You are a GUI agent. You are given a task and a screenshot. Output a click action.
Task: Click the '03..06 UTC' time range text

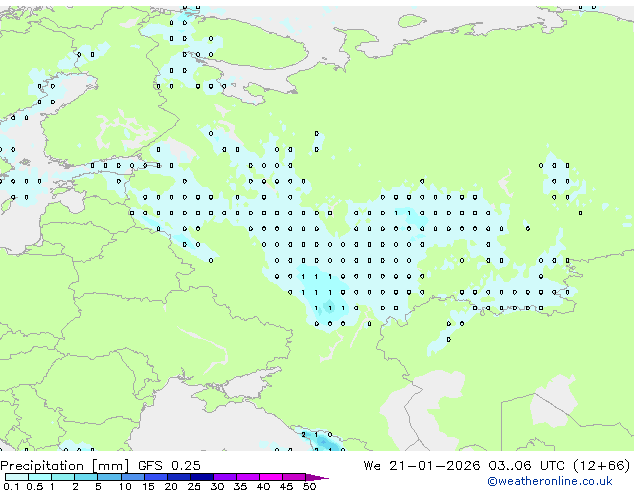tap(526, 466)
